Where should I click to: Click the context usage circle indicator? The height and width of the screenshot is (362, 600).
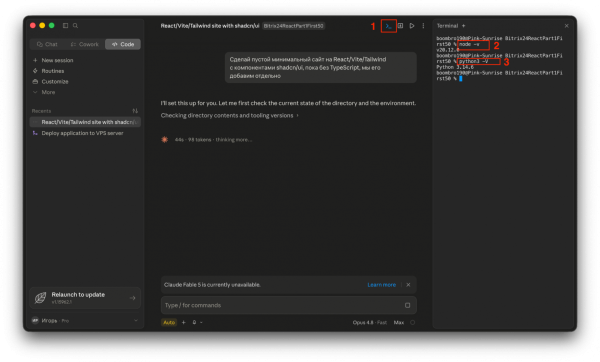coord(412,323)
